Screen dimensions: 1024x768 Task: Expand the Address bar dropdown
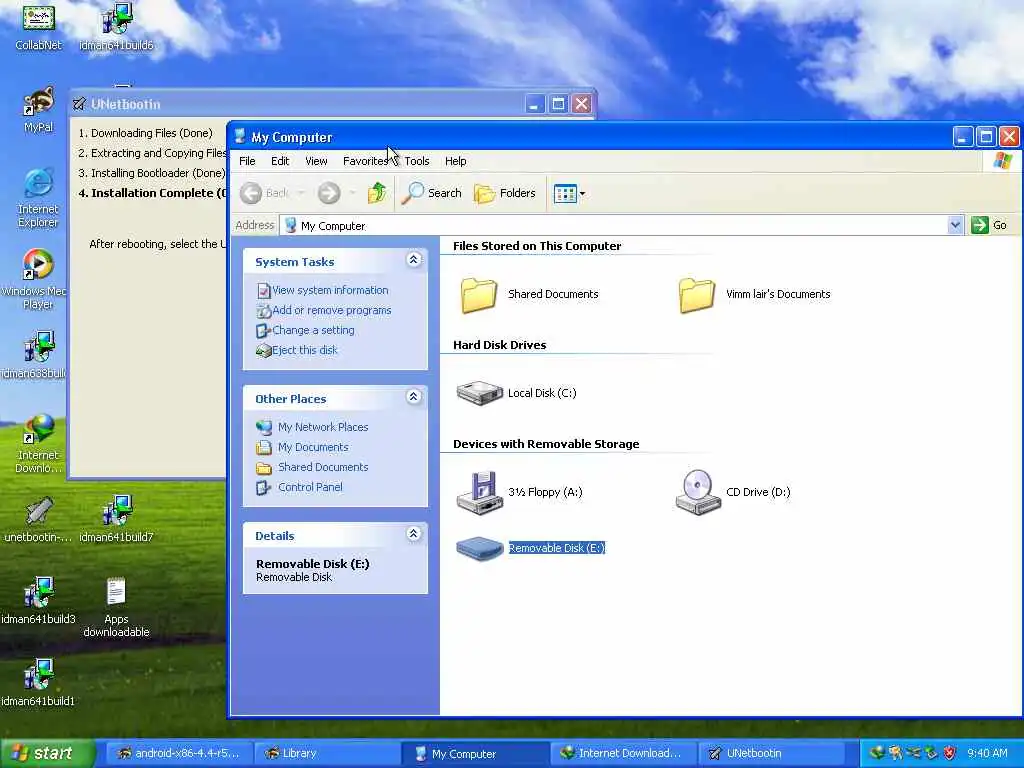coord(955,225)
